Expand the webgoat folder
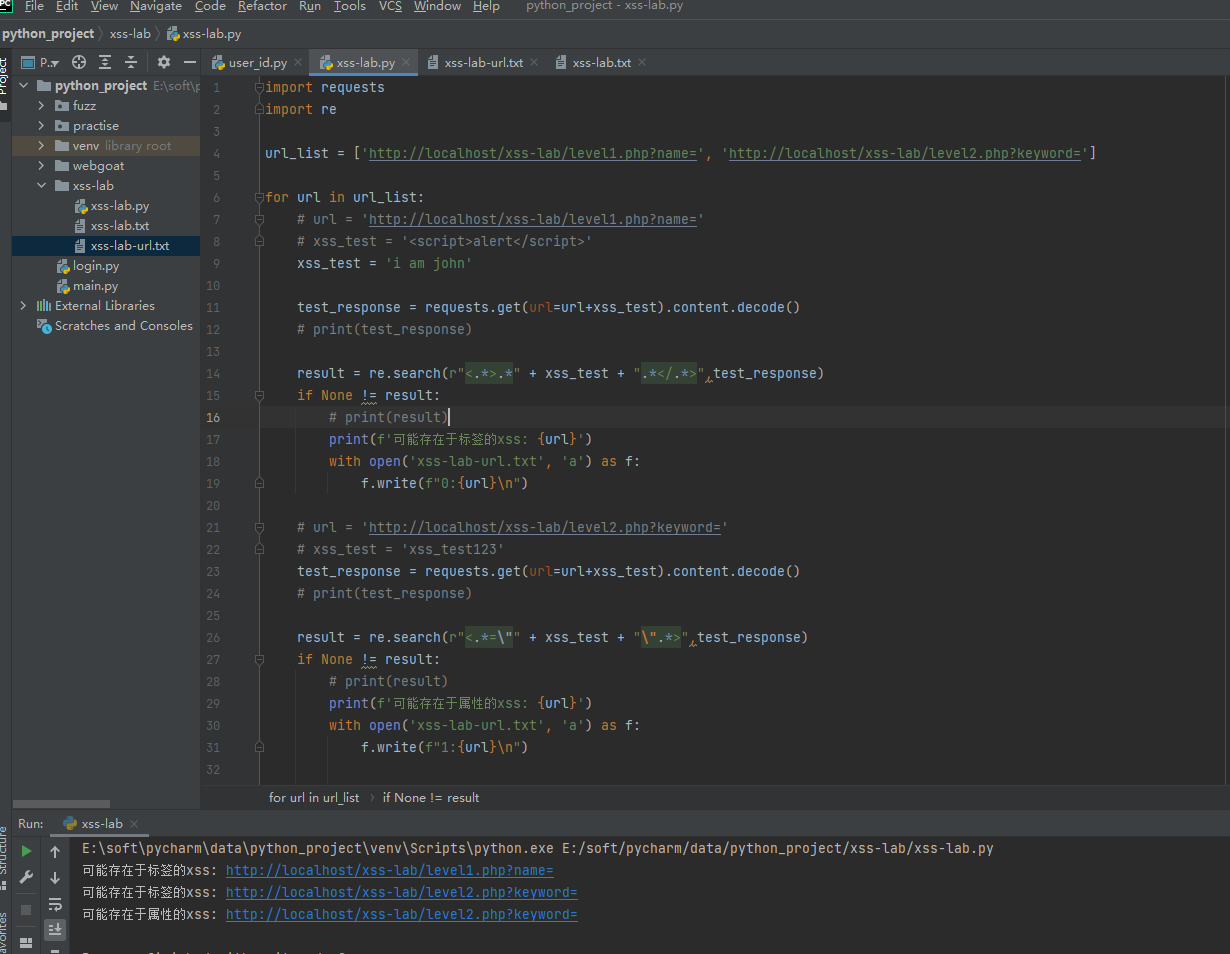 (41, 166)
